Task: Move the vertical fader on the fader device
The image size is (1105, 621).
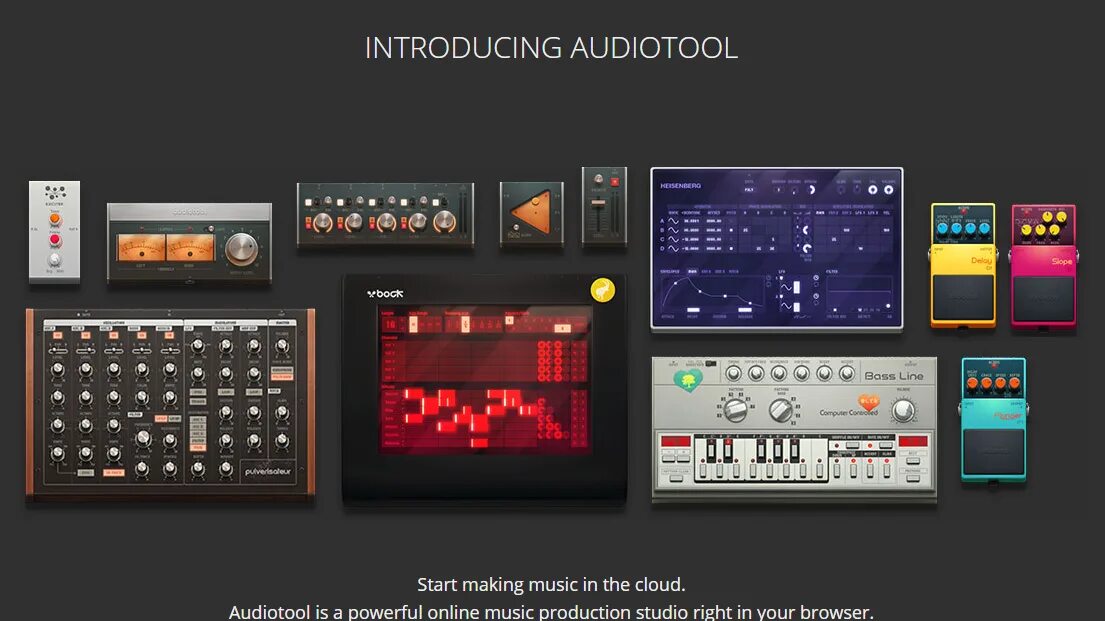Action: [x=598, y=202]
